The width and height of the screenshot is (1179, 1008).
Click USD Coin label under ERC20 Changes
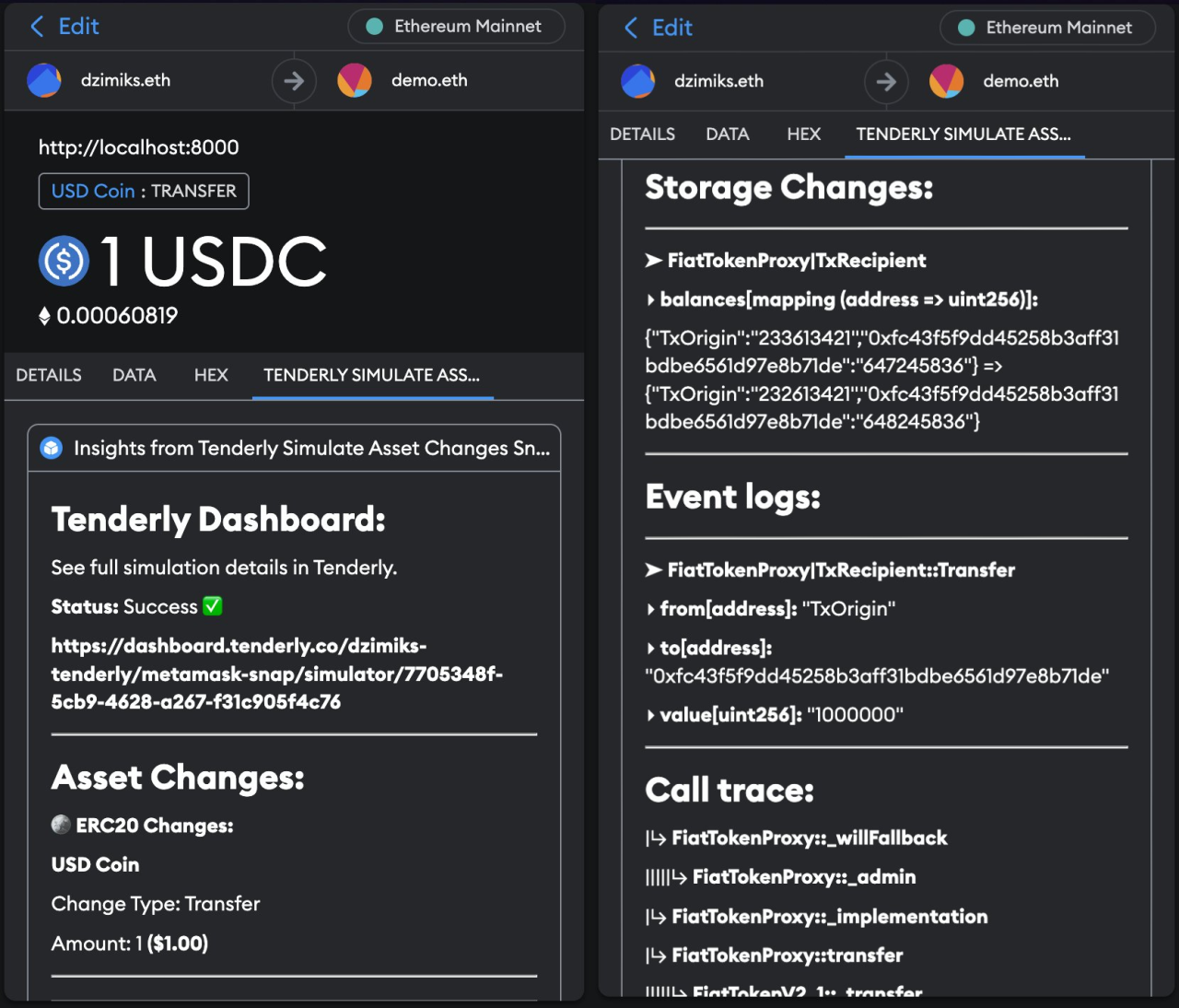[x=96, y=864]
